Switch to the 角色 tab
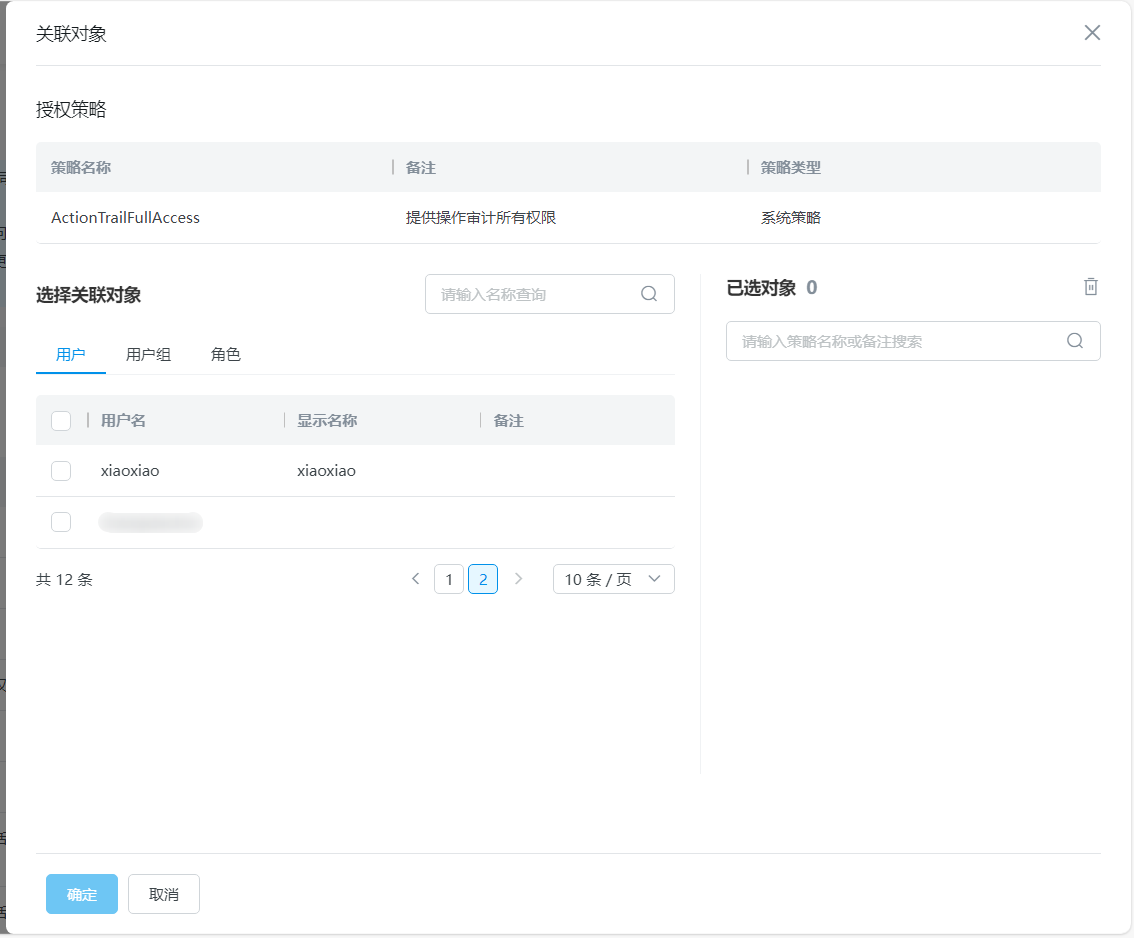Viewport: 1134px width, 938px height. (x=226, y=354)
